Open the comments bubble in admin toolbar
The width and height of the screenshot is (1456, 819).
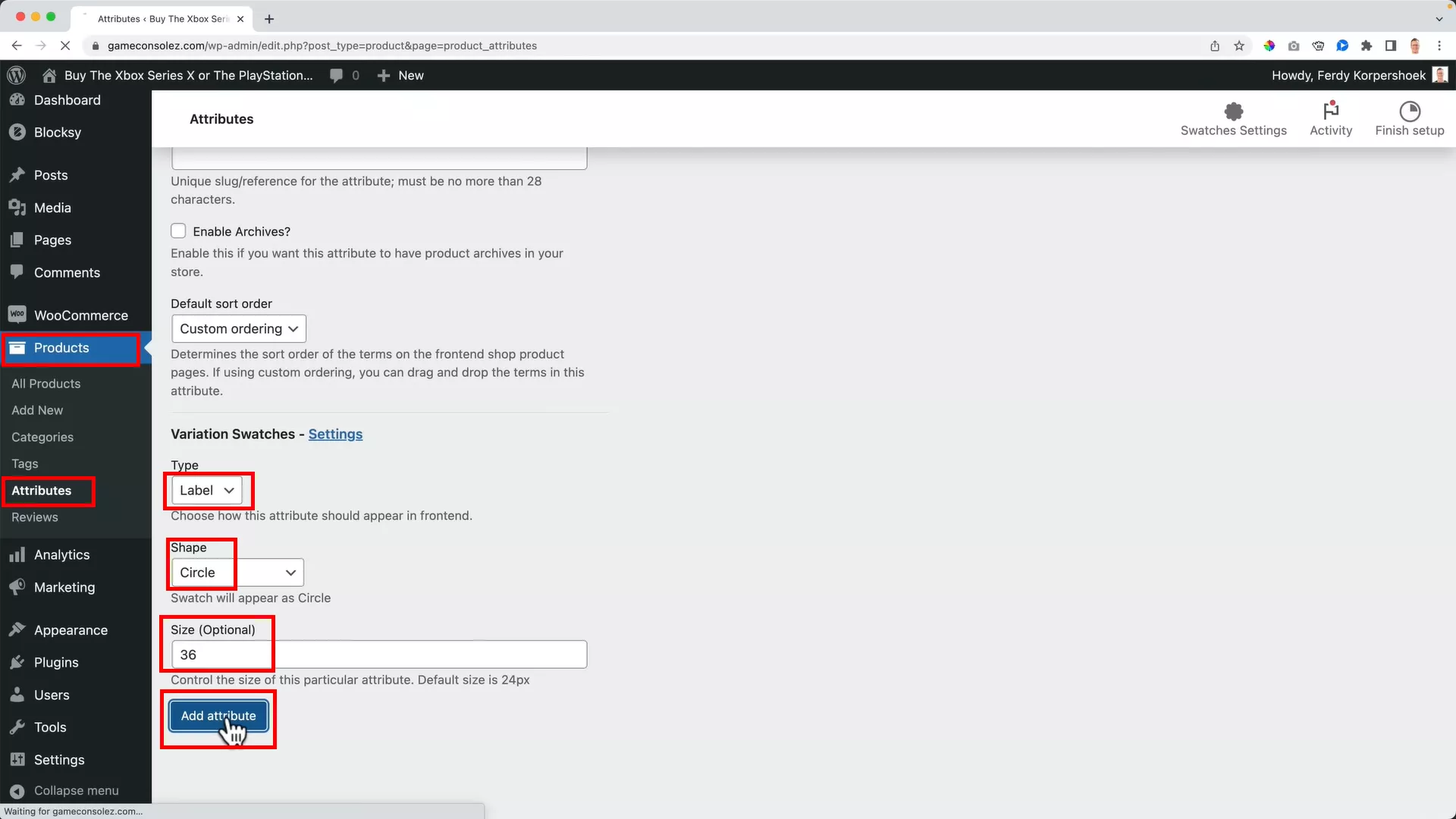click(336, 75)
